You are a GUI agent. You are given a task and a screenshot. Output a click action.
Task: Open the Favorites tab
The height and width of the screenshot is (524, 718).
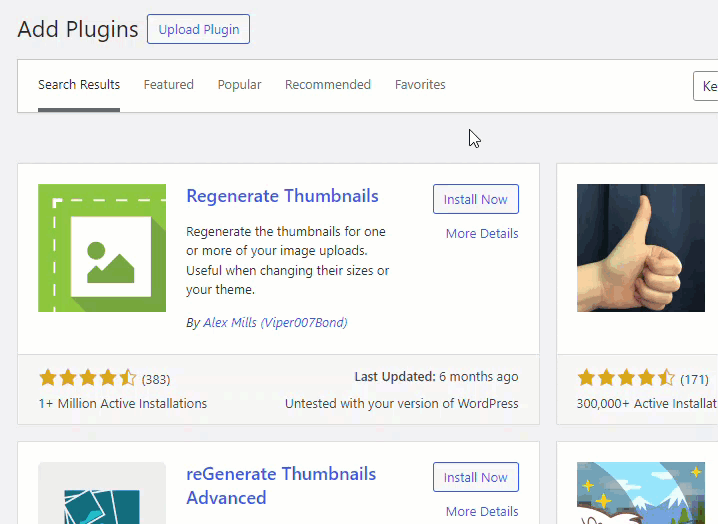(420, 85)
